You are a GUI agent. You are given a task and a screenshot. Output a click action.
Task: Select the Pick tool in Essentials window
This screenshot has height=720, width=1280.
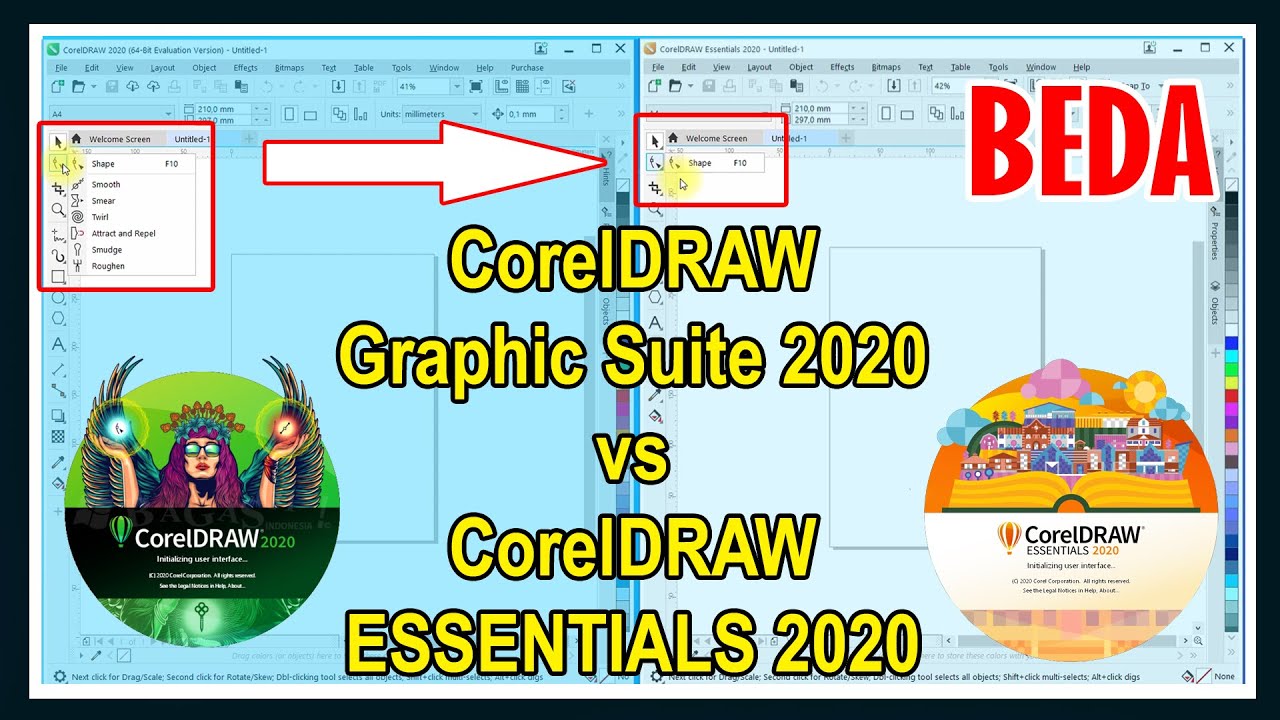[x=655, y=141]
